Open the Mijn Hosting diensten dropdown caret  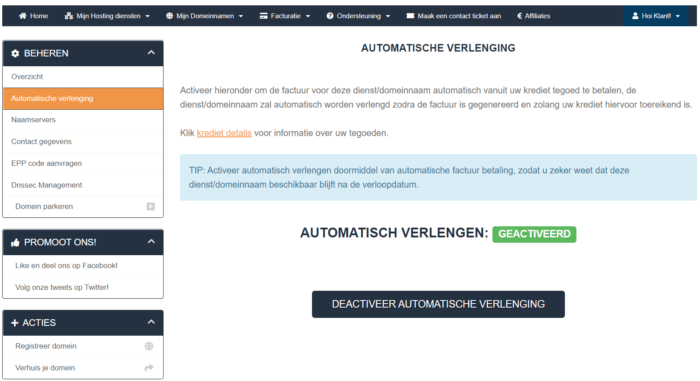pyautogui.click(x=147, y=16)
